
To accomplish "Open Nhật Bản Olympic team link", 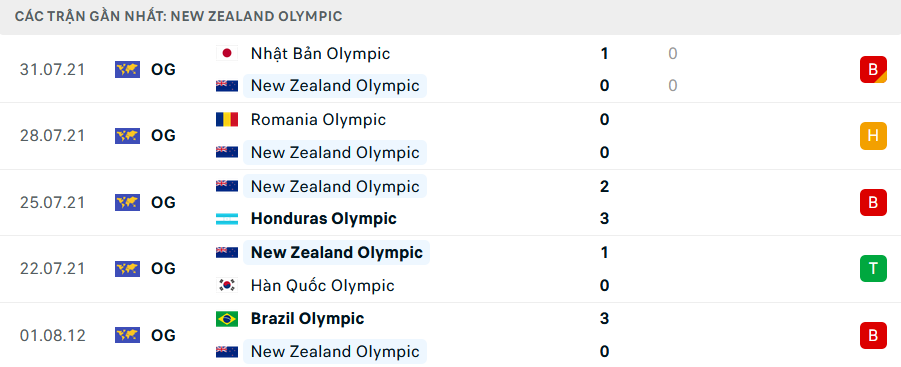I will [x=320, y=53].
